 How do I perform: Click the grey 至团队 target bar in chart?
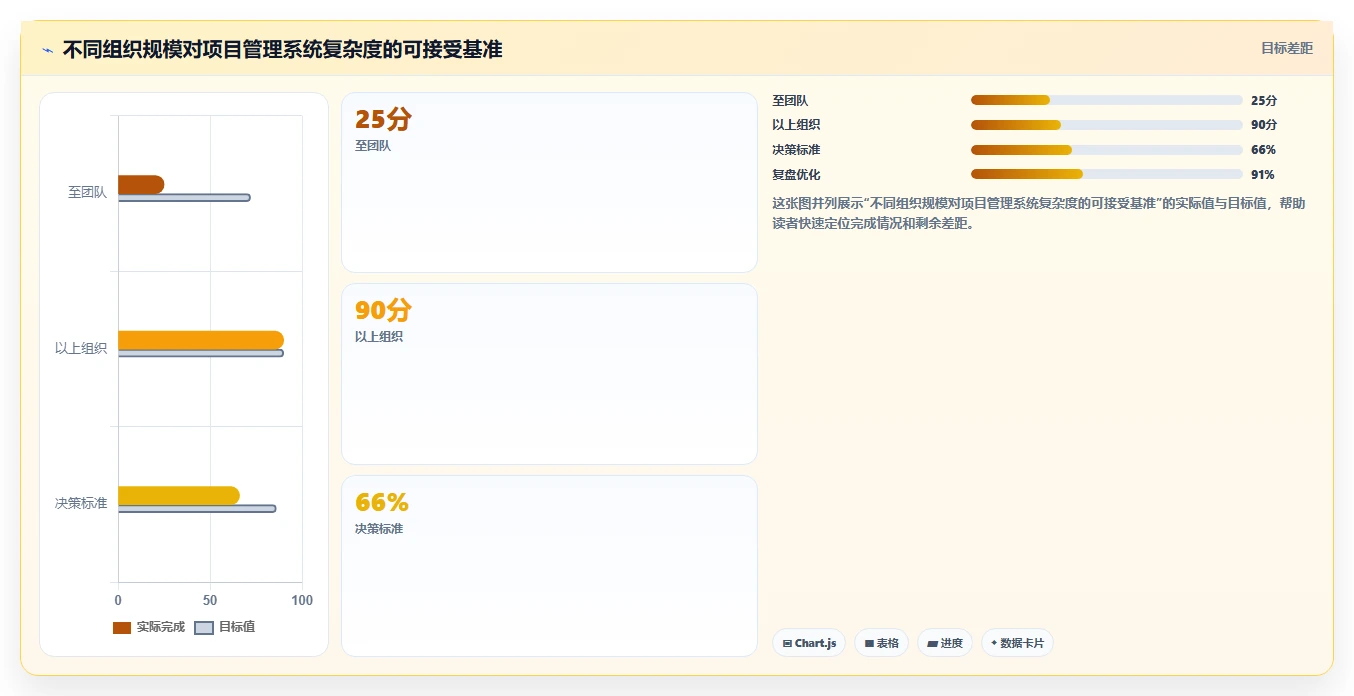184,197
